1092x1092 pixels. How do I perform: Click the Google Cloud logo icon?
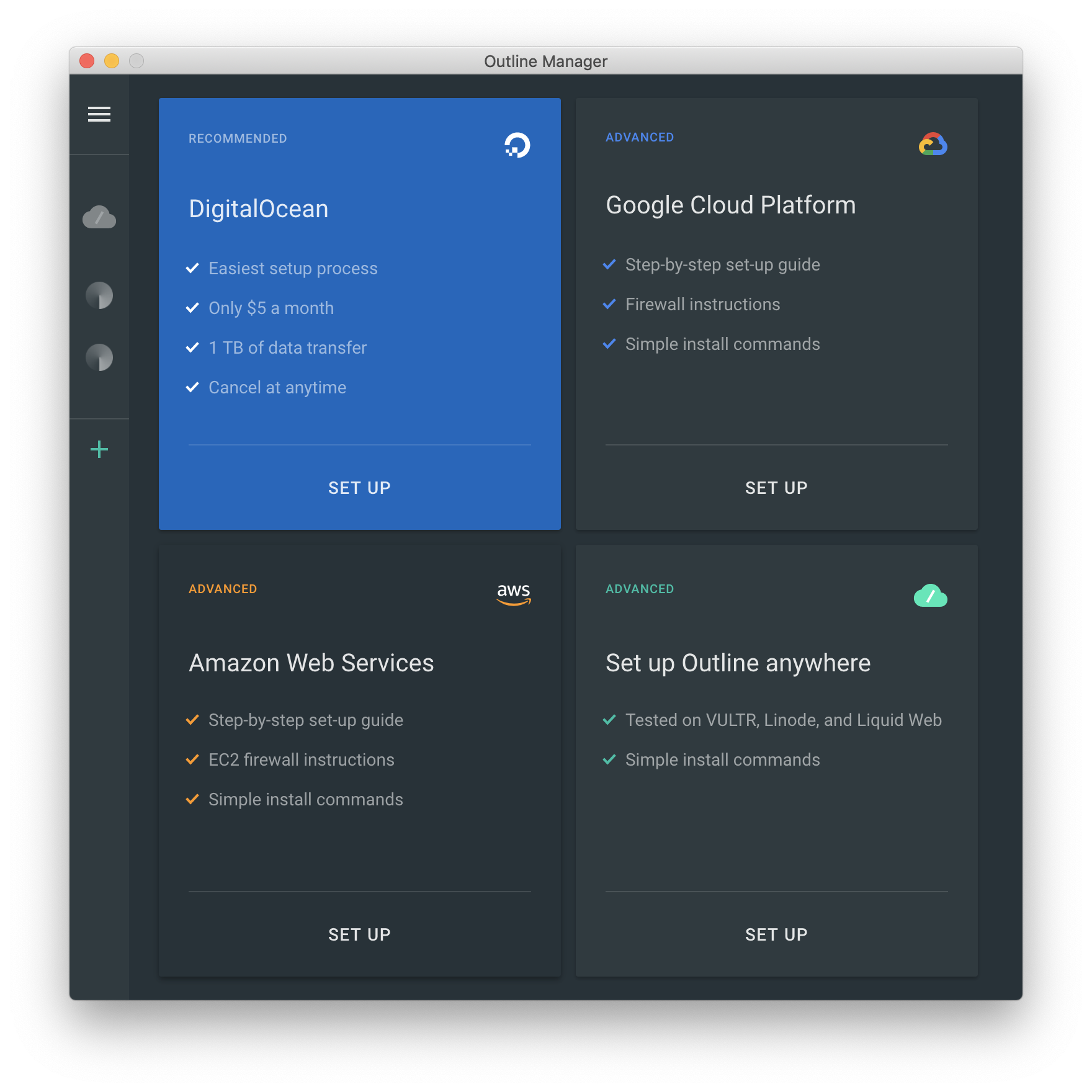[933, 144]
